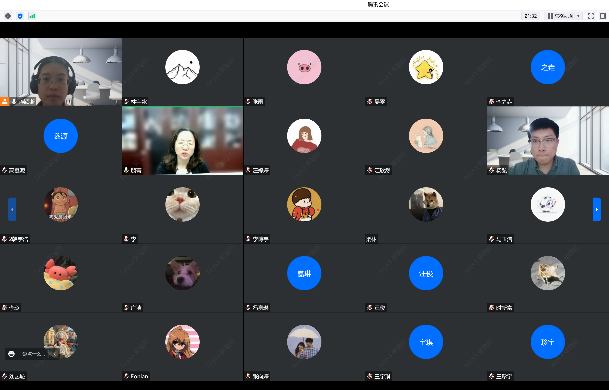Expand the arrow in the chat input bar
The image size is (609, 390).
(54, 354)
